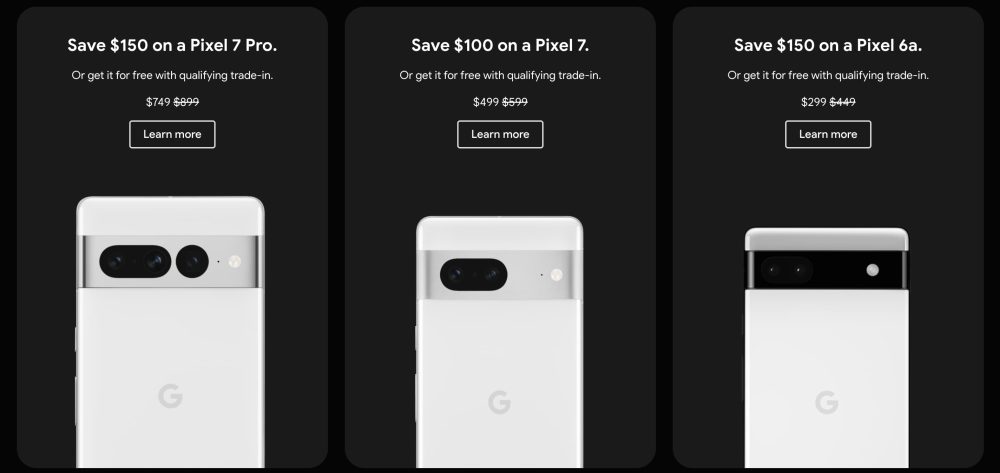
Task: Click the trade-in text under the Pixel 7 heading
Action: [500, 75]
